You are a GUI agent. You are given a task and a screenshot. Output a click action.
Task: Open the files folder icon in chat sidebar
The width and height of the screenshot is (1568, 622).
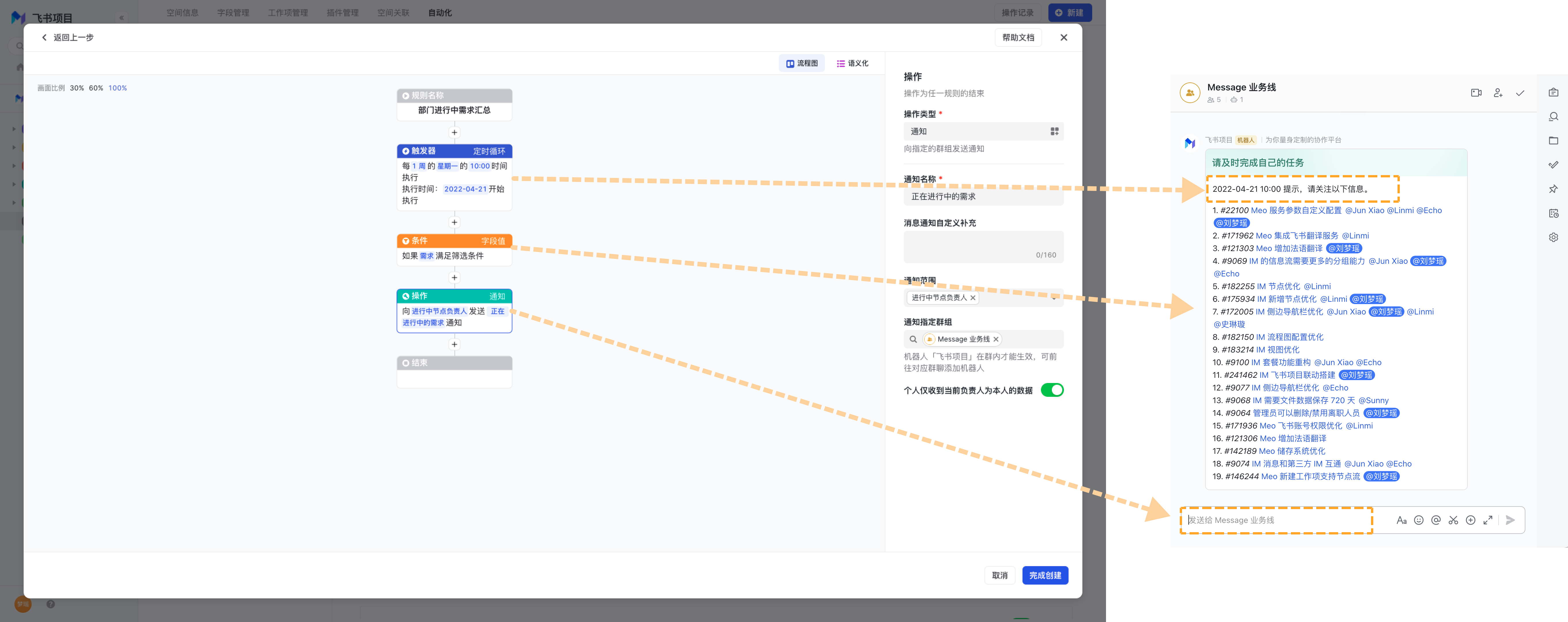pyautogui.click(x=1553, y=141)
